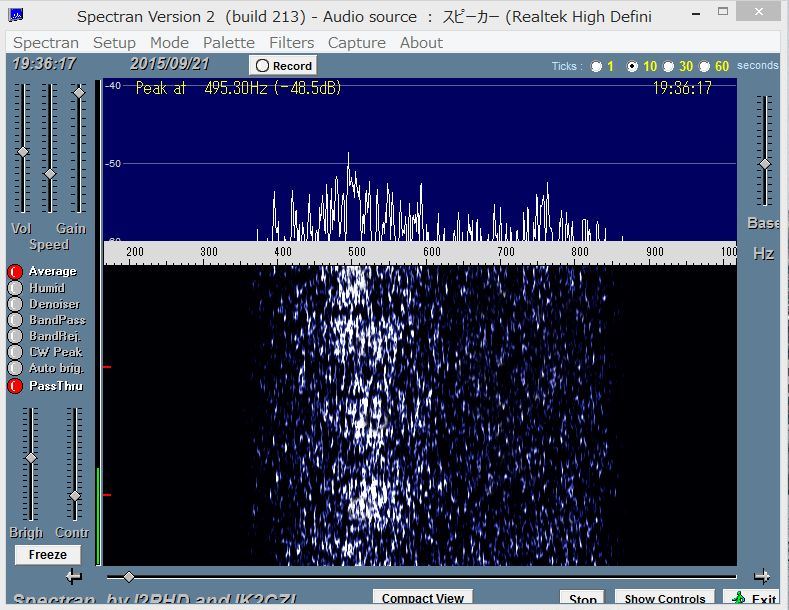
Task: Click the Spectran application title icon
Action: [x=16, y=15]
